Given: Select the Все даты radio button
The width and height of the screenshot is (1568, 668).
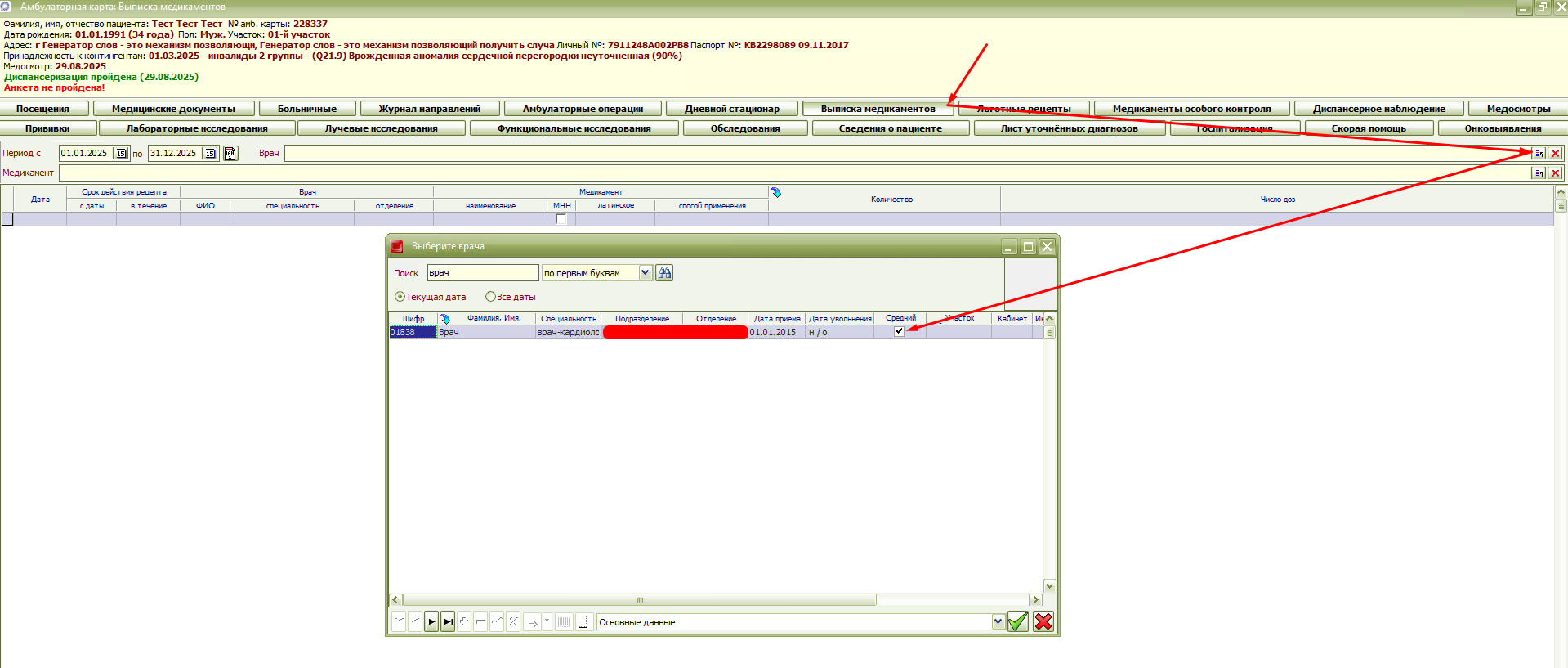Looking at the screenshot, I should 490,297.
